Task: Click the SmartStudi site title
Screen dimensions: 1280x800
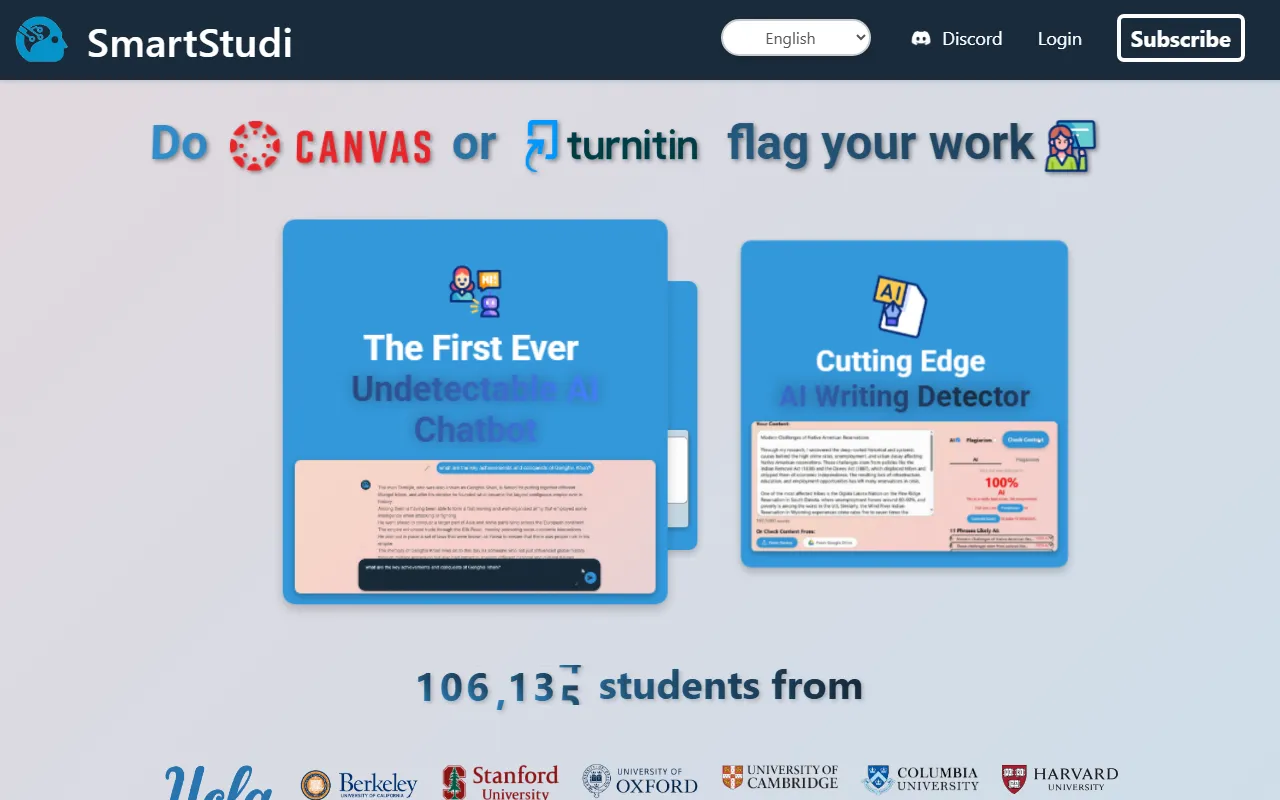Action: point(189,42)
